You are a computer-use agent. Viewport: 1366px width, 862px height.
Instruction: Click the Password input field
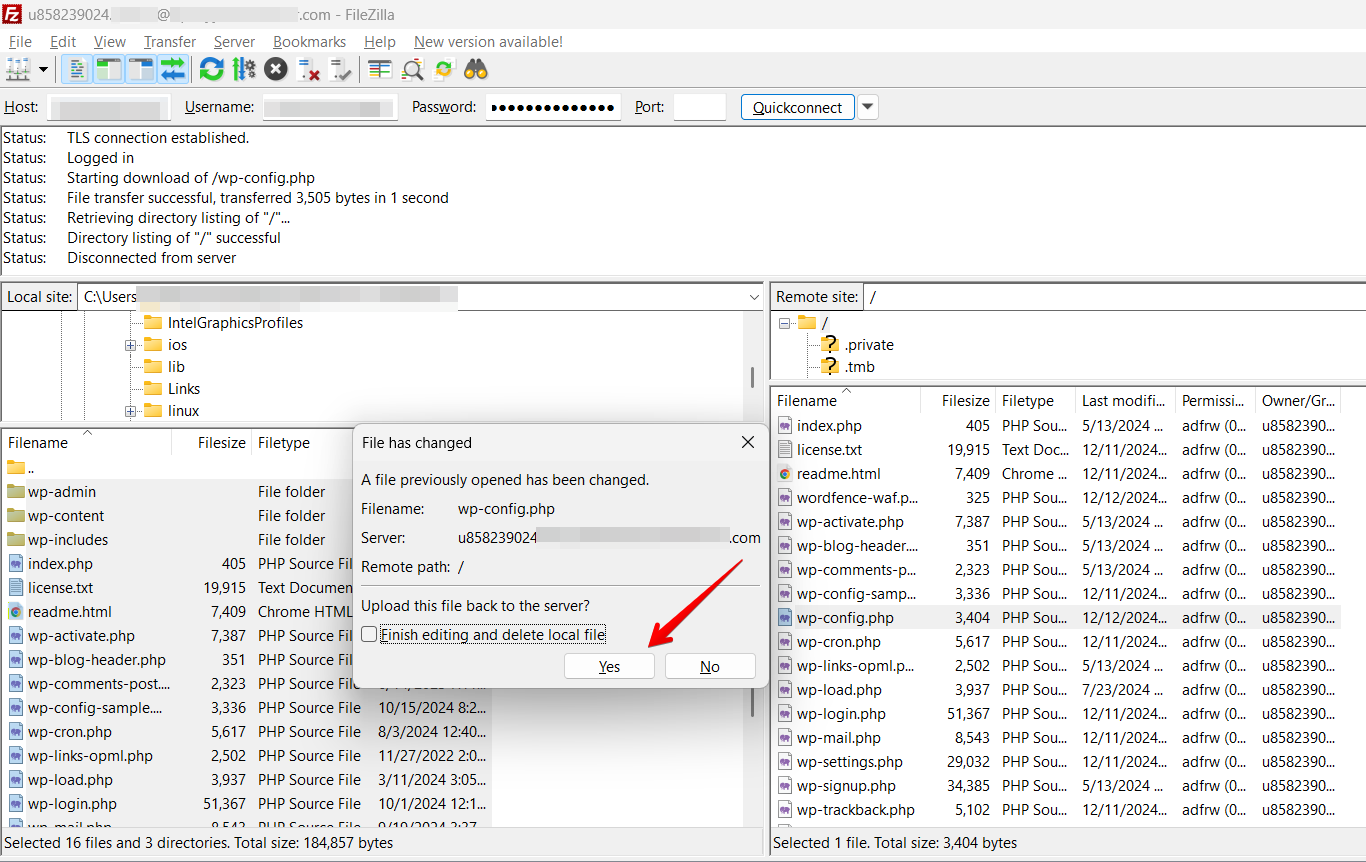pyautogui.click(x=553, y=107)
